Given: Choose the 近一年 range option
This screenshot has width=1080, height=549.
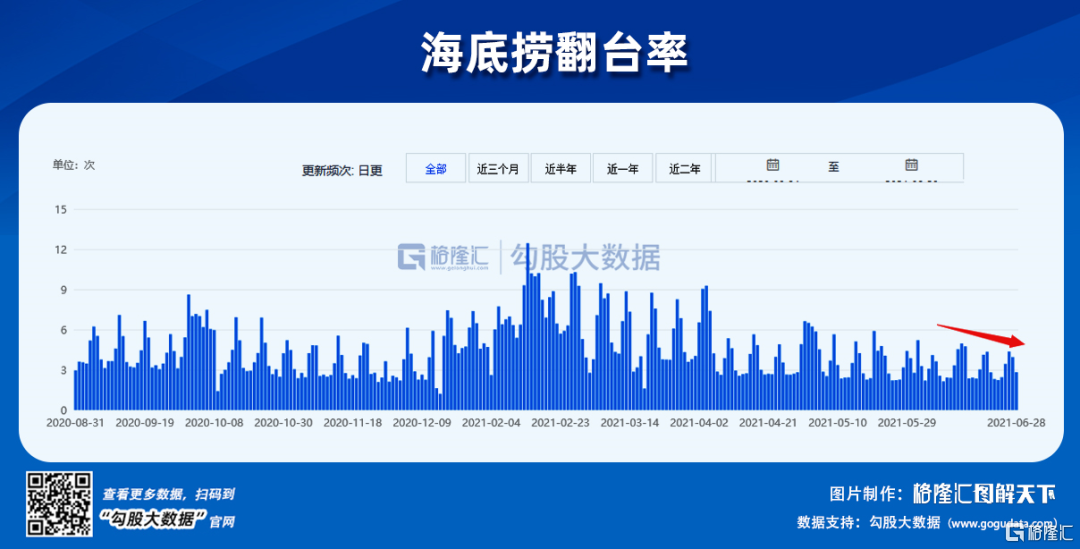Looking at the screenshot, I should [x=622, y=169].
